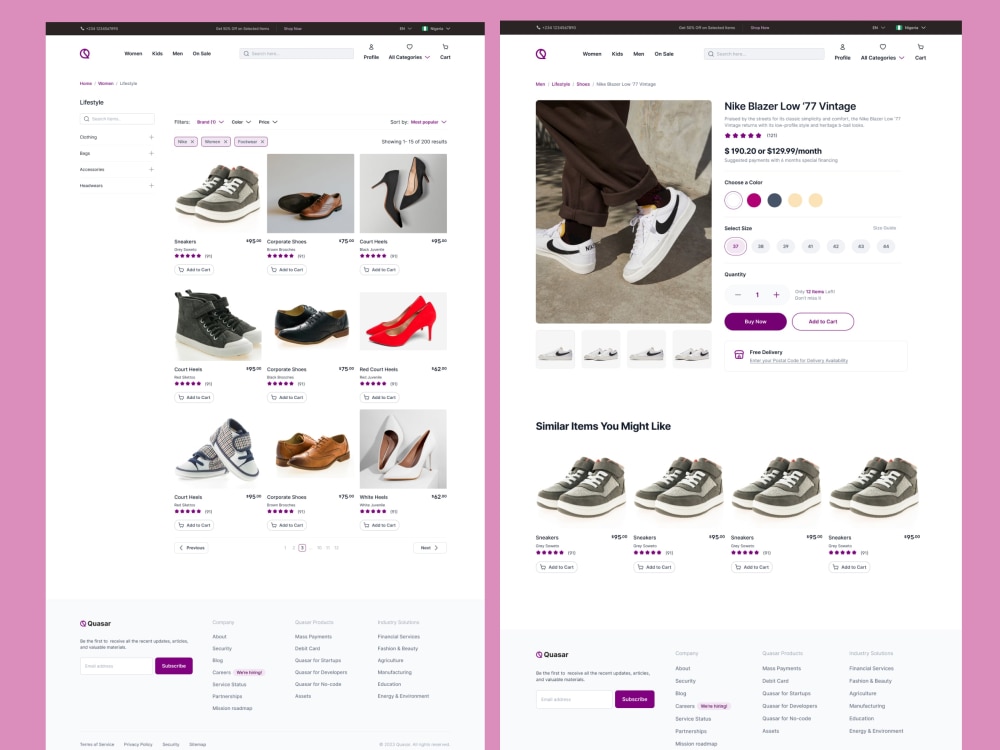Click Add to Cart beside Buy Now
The width and height of the screenshot is (1000, 750).
pos(823,321)
